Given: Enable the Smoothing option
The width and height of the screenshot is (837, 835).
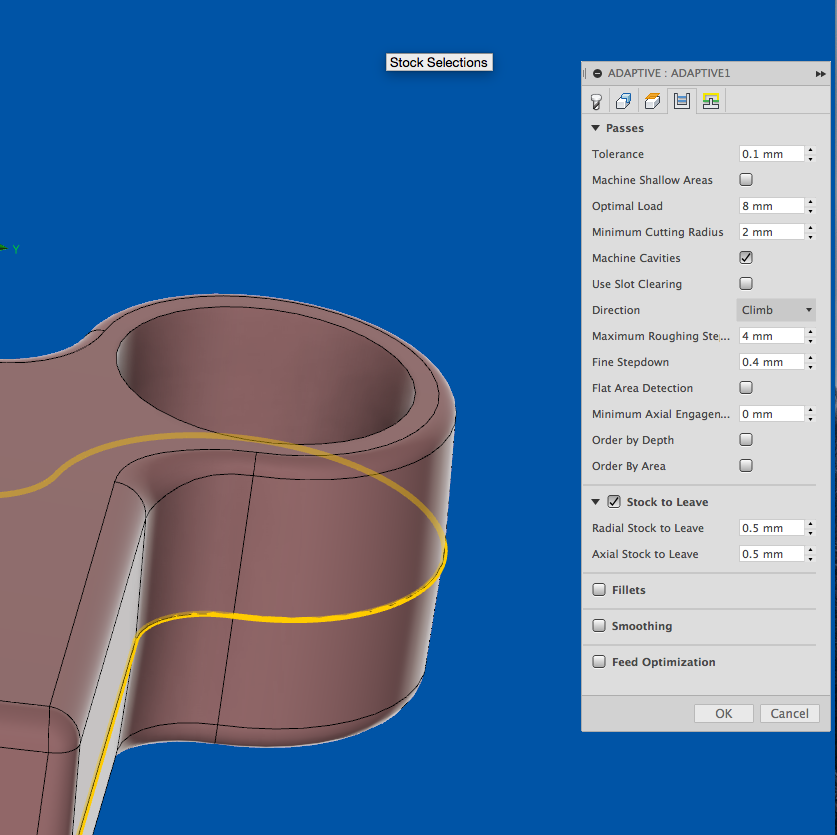Looking at the screenshot, I should pos(599,625).
